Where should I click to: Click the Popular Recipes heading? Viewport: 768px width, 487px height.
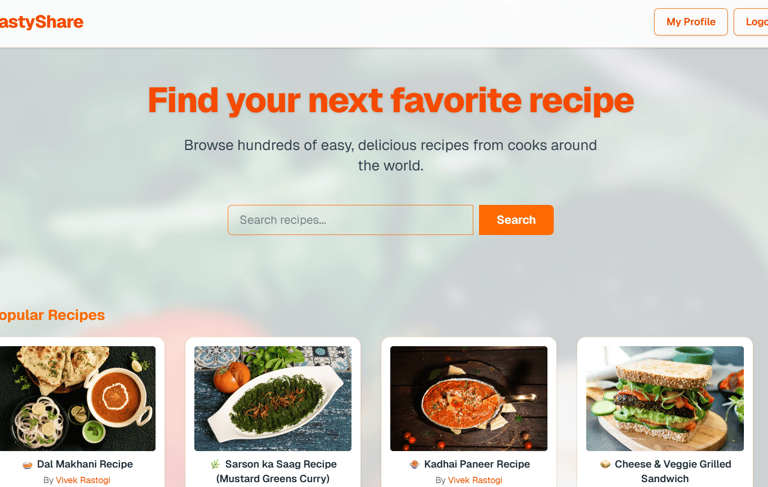(52, 315)
